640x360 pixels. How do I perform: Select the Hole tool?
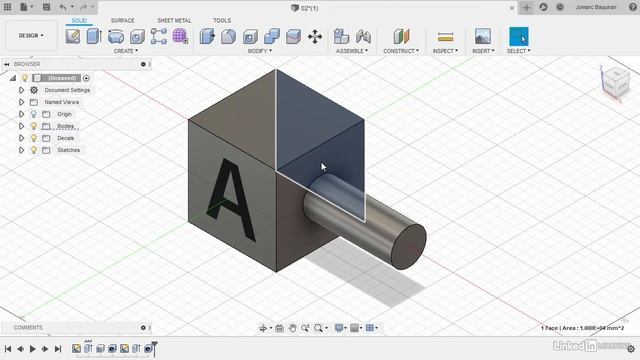tap(137, 36)
